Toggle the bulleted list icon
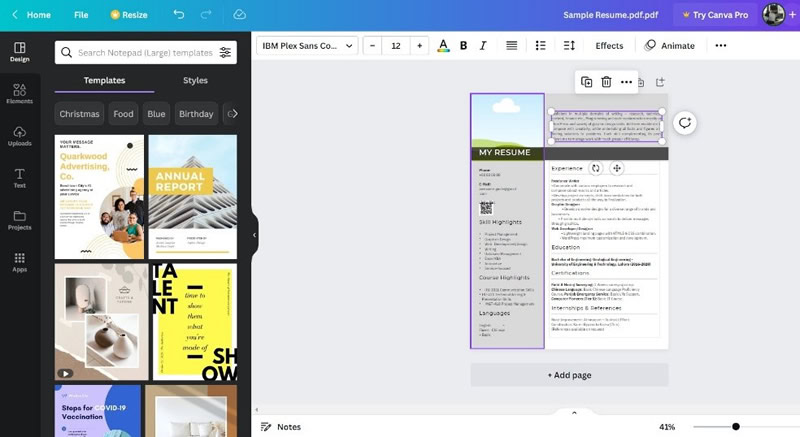Viewport: 800px width, 437px height. coord(540,46)
